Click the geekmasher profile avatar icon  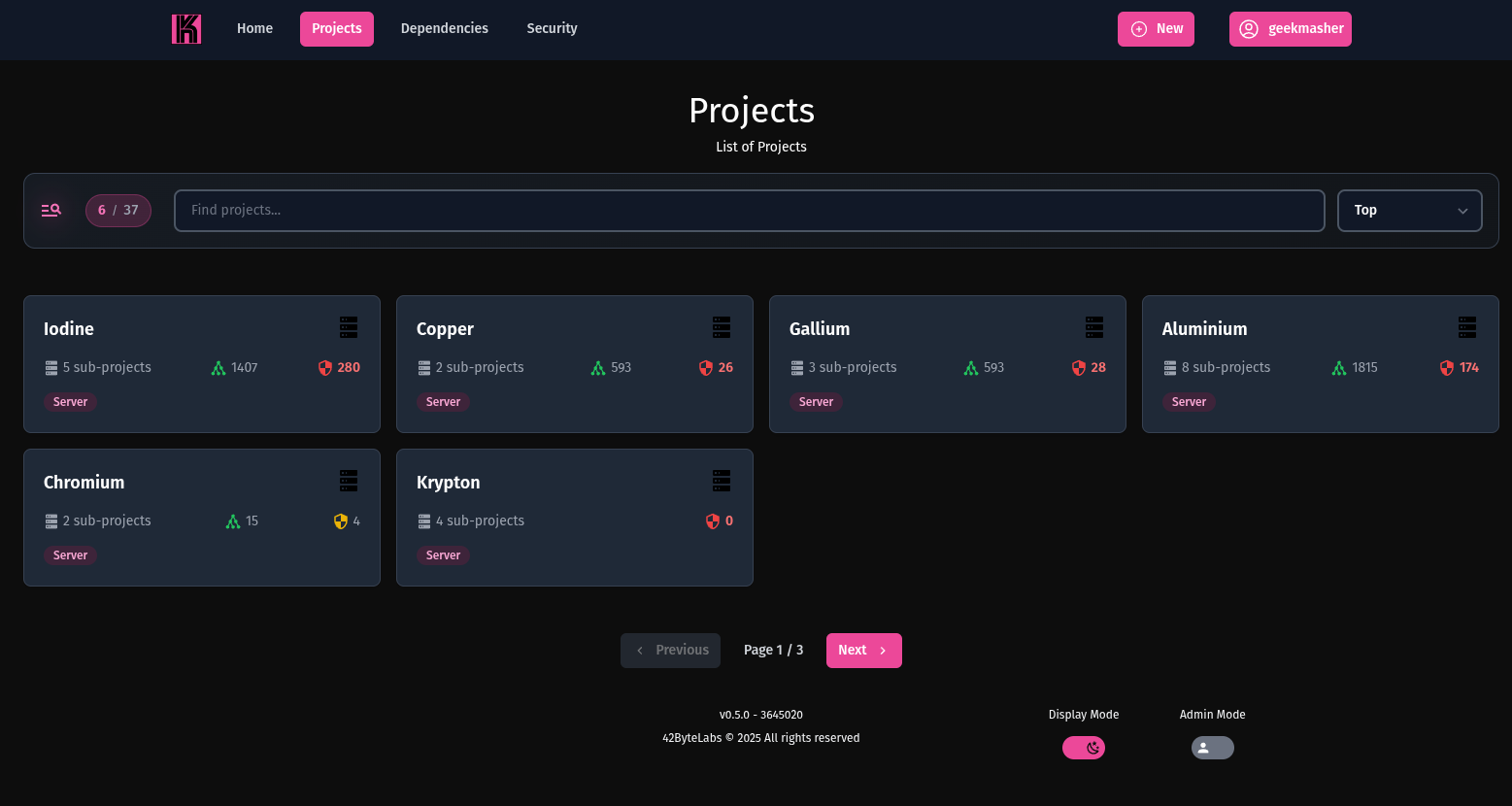(x=1249, y=29)
